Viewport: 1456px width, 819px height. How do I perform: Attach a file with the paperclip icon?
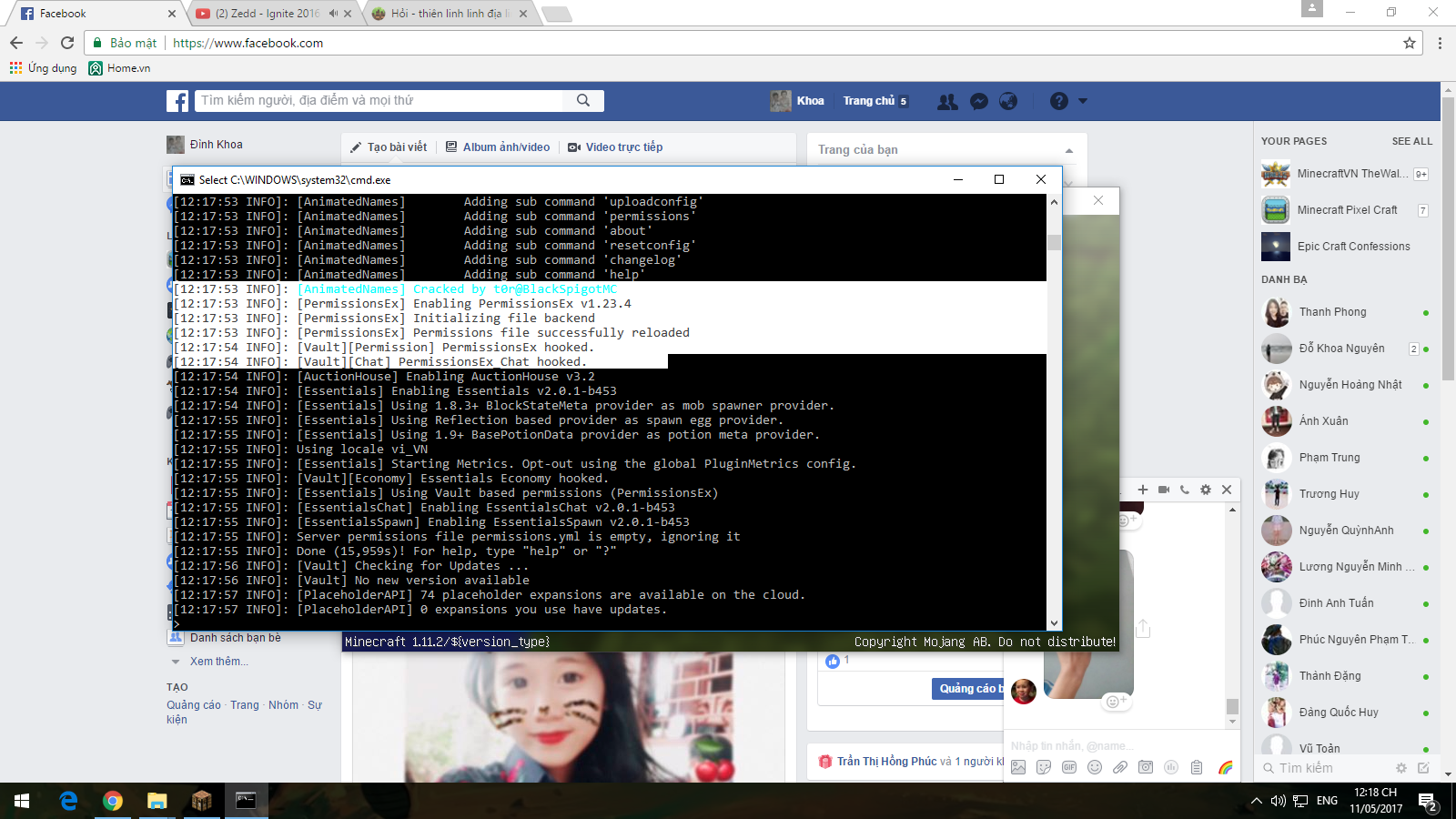pyautogui.click(x=1120, y=767)
